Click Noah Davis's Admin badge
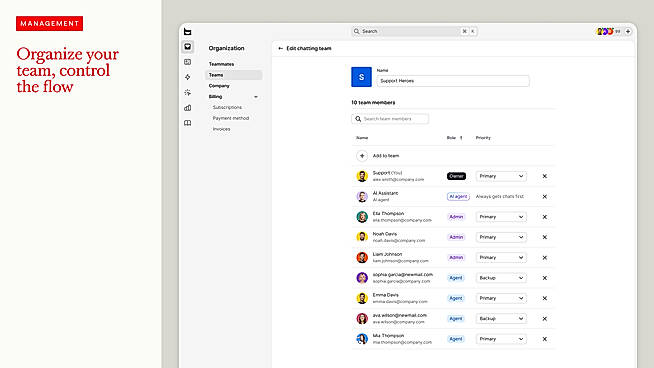654x368 pixels. tap(456, 237)
